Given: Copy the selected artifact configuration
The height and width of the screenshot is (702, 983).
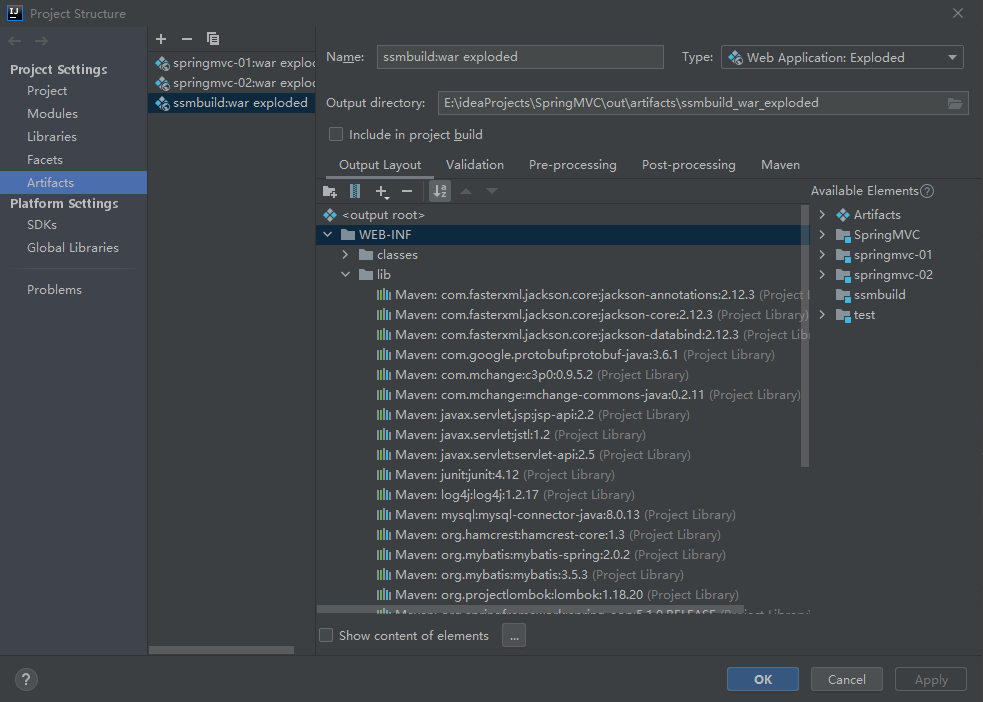Looking at the screenshot, I should click(213, 39).
